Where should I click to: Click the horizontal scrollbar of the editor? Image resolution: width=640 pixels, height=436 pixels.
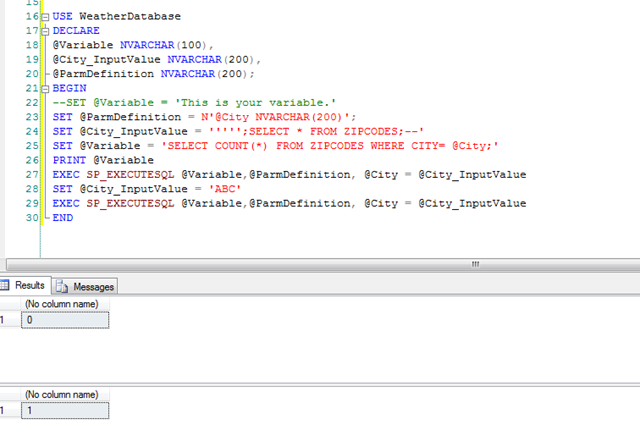click(x=323, y=264)
